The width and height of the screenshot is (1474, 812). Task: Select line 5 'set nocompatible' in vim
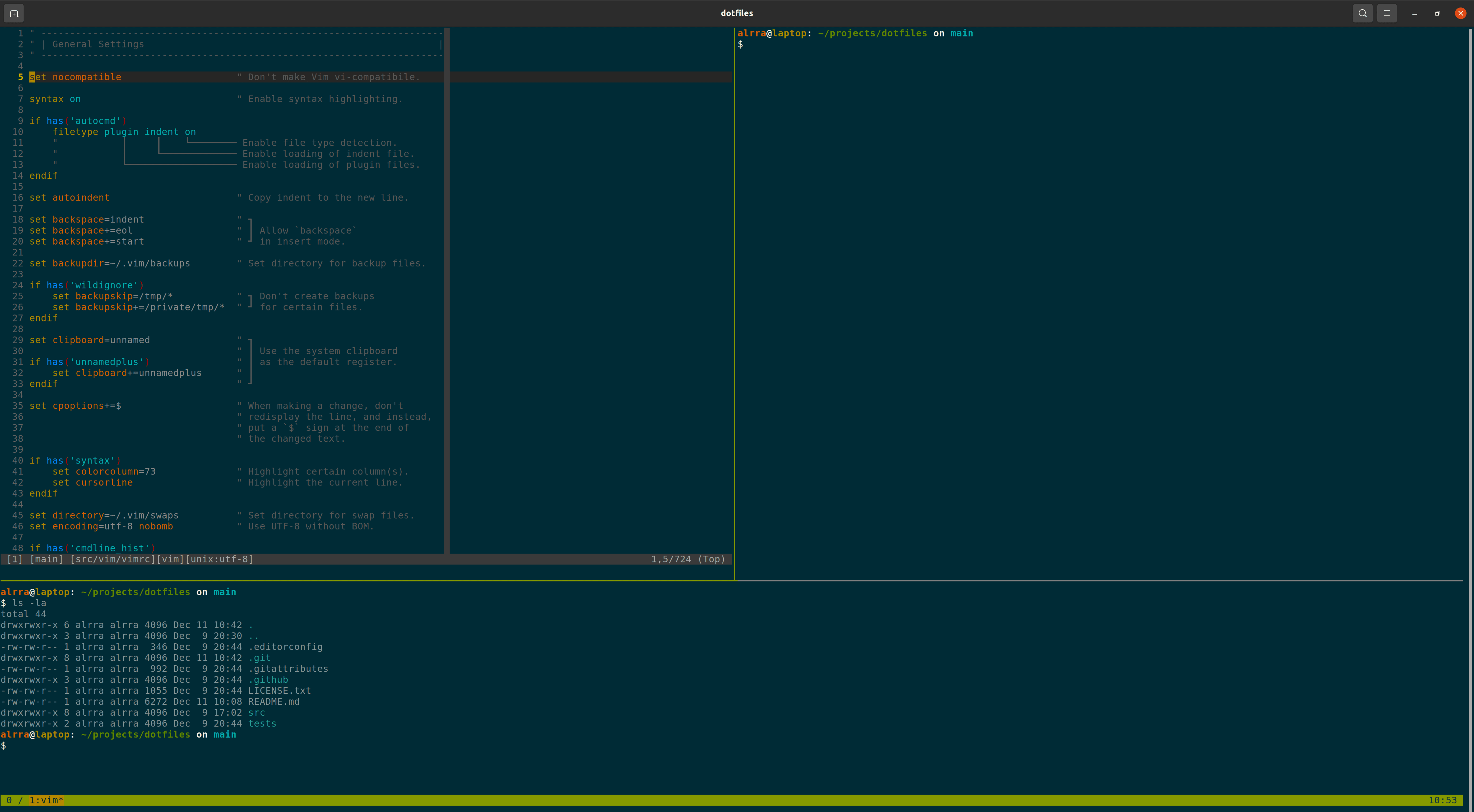pos(75,77)
